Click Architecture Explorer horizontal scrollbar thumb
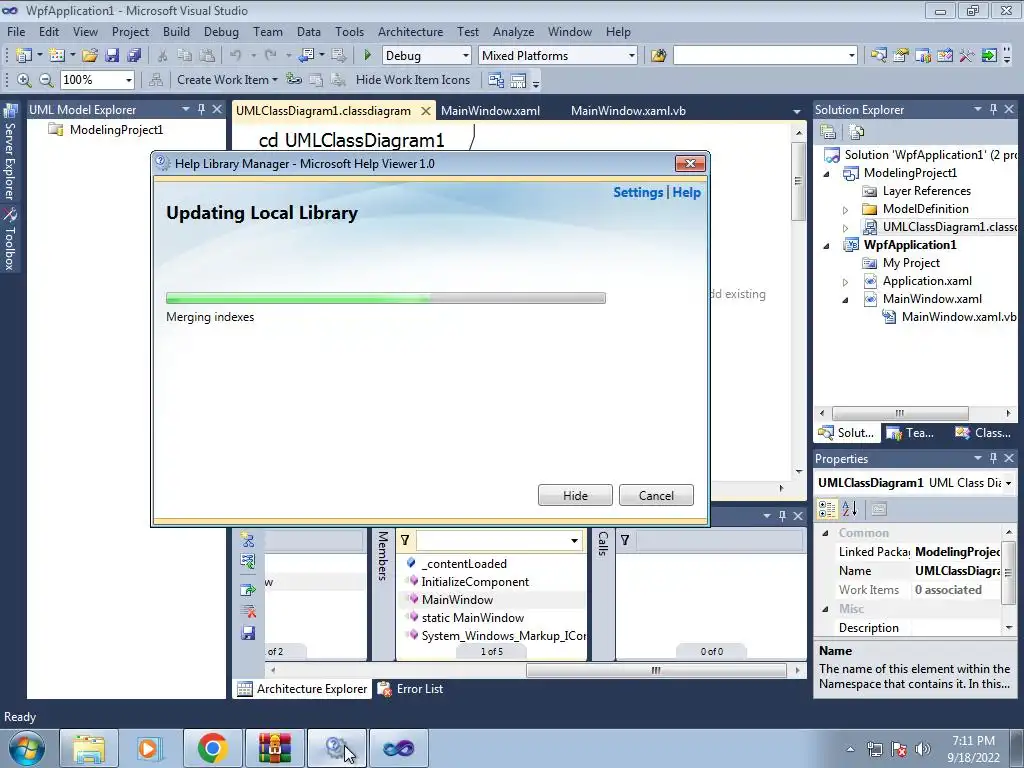1024x768 pixels. pos(656,670)
